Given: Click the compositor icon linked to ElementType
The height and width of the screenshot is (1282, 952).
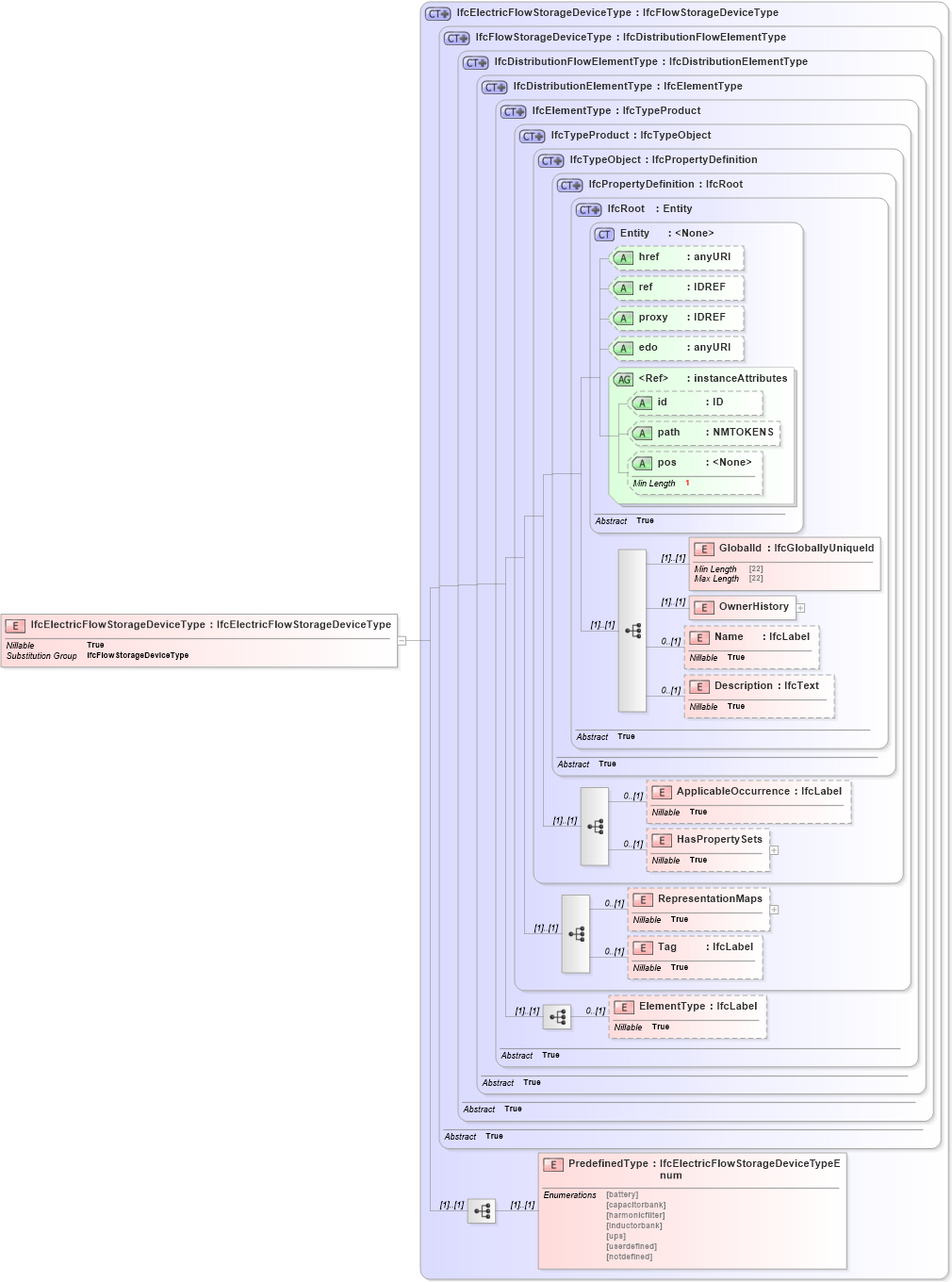Looking at the screenshot, I should (557, 1017).
